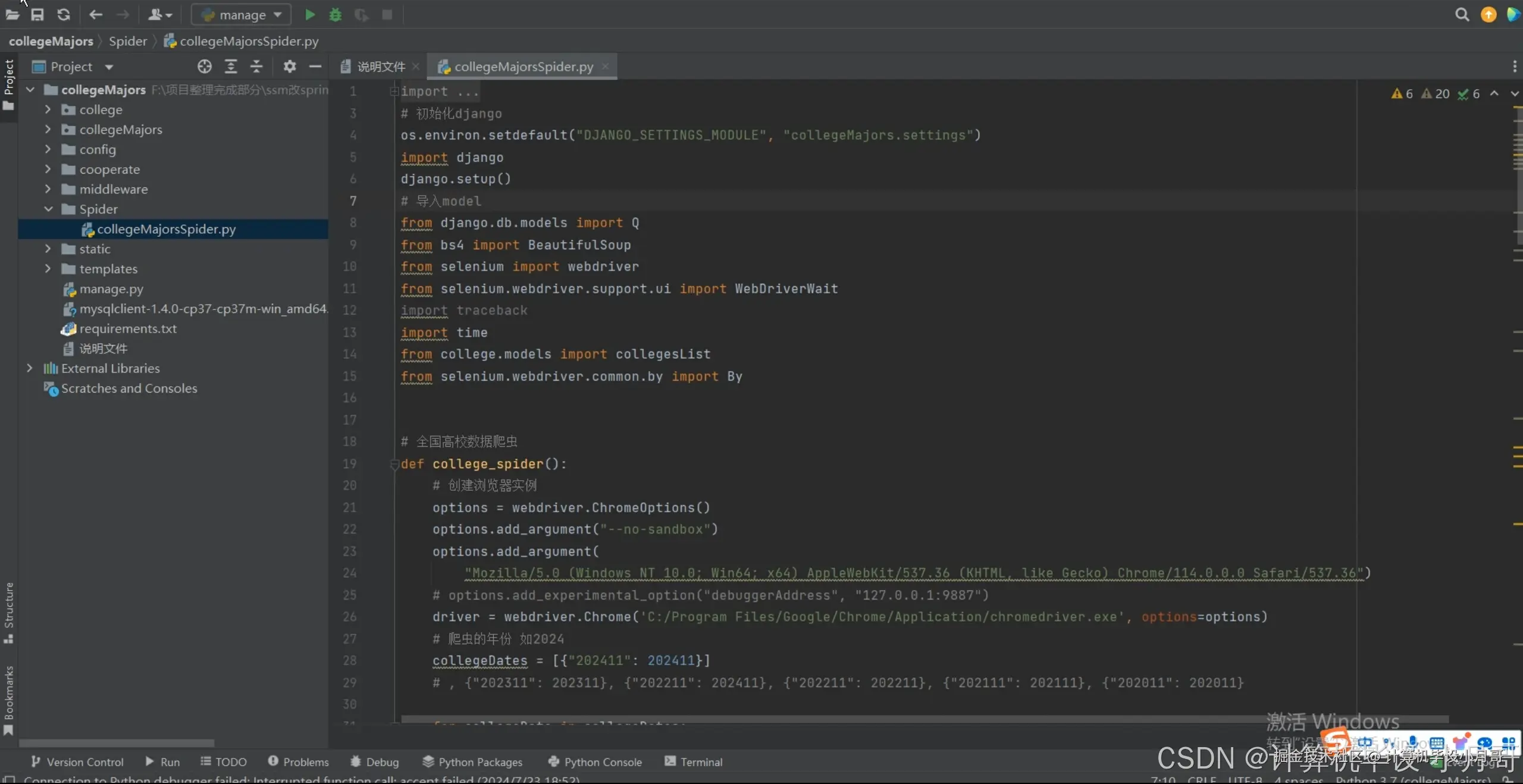Click the green Run button in toolbar
The image size is (1523, 784).
coord(310,15)
